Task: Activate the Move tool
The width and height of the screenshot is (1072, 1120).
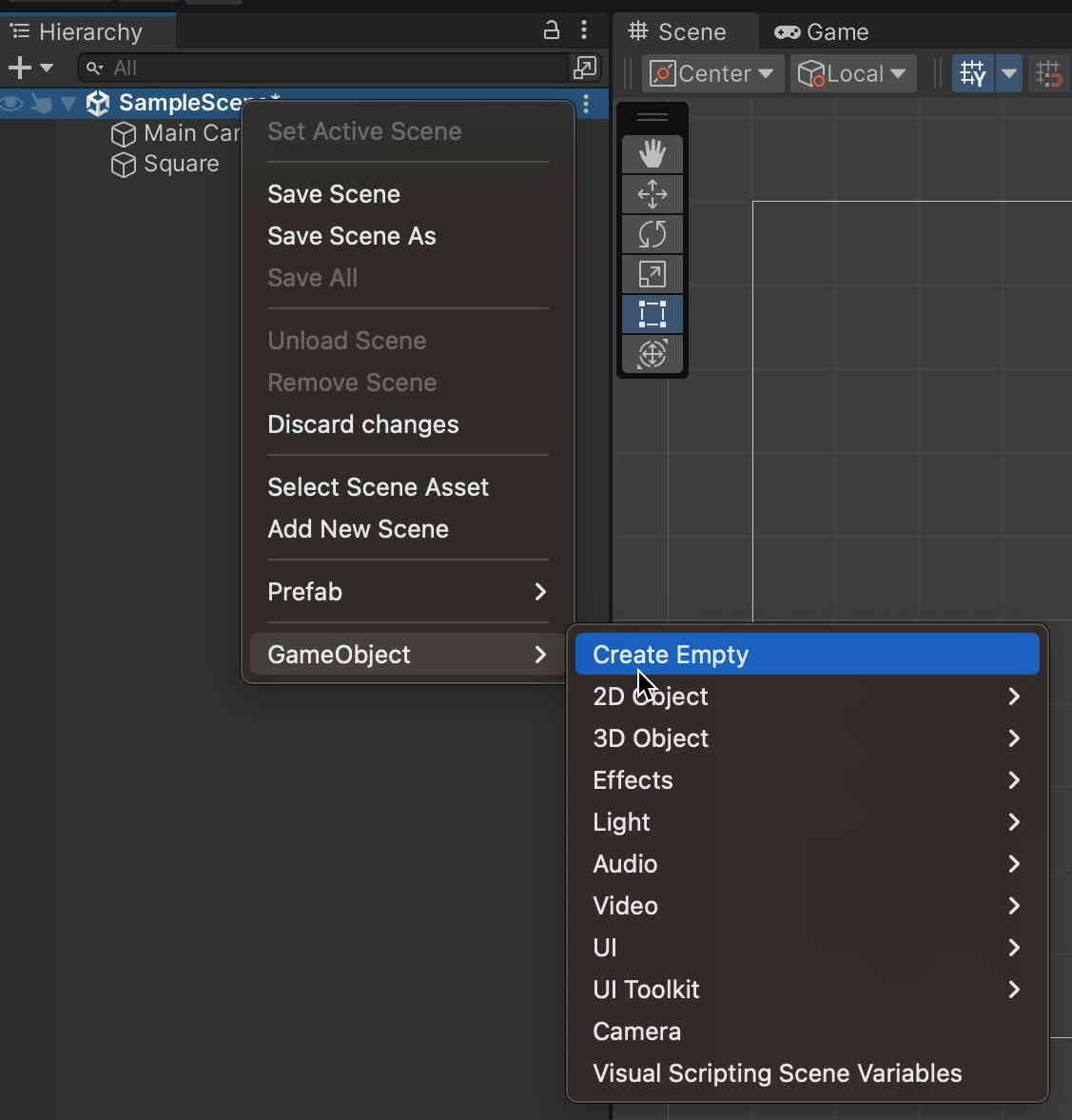Action: pyautogui.click(x=653, y=194)
